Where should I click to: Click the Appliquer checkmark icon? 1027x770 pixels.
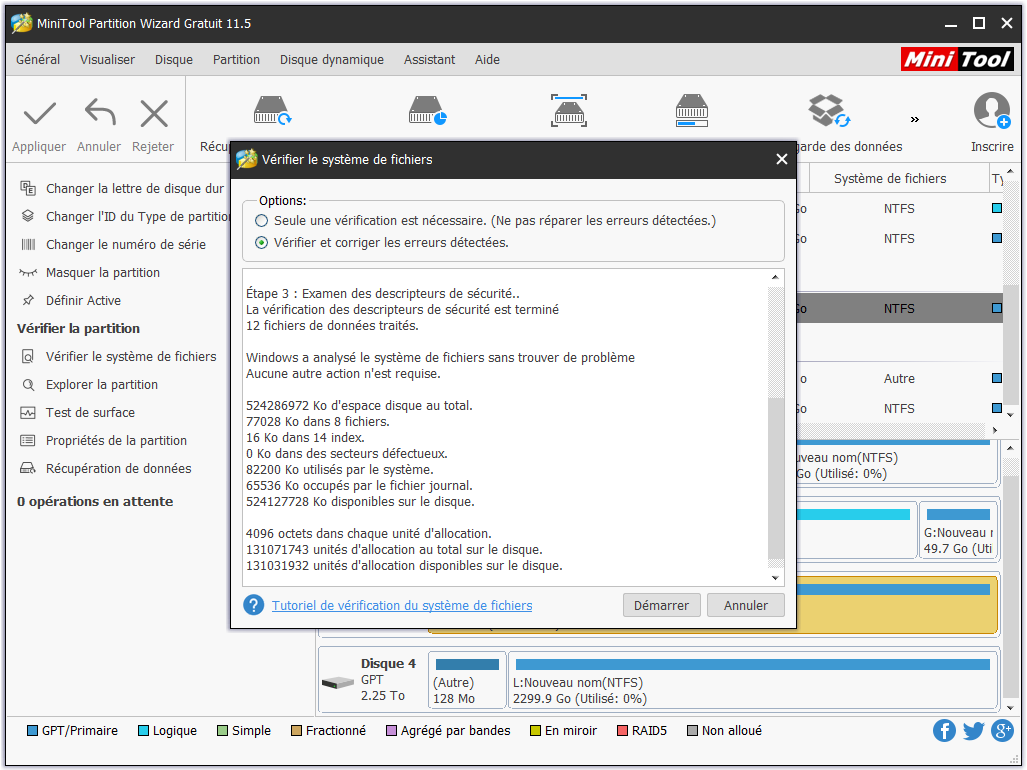pyautogui.click(x=39, y=114)
